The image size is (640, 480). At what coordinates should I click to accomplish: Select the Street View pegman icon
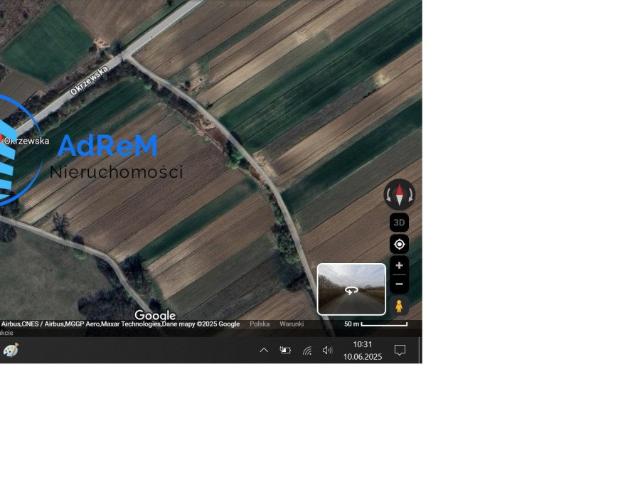(399, 306)
